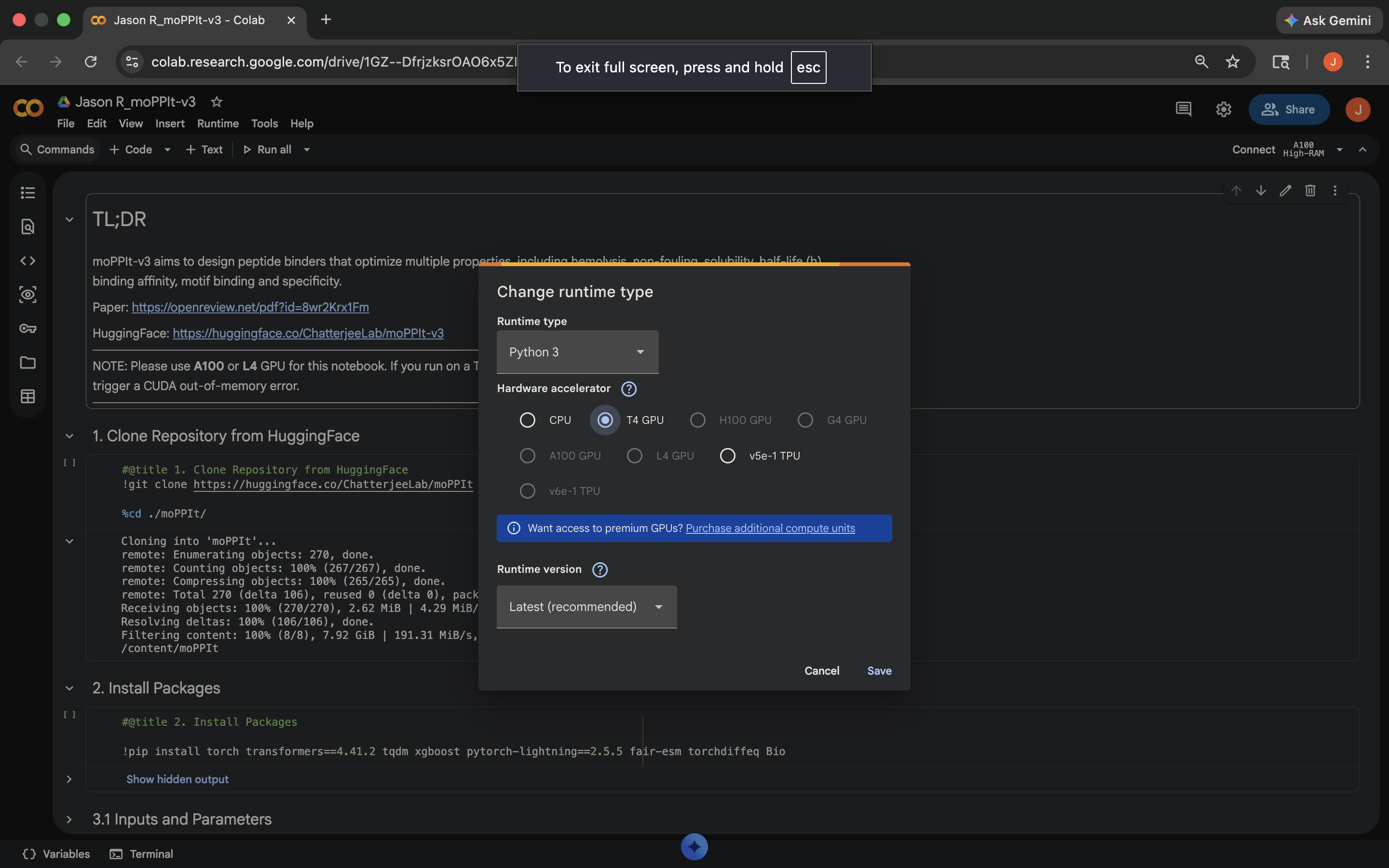The width and height of the screenshot is (1389, 868).
Task: Click Ask Gemini in the title bar
Action: (x=1329, y=20)
